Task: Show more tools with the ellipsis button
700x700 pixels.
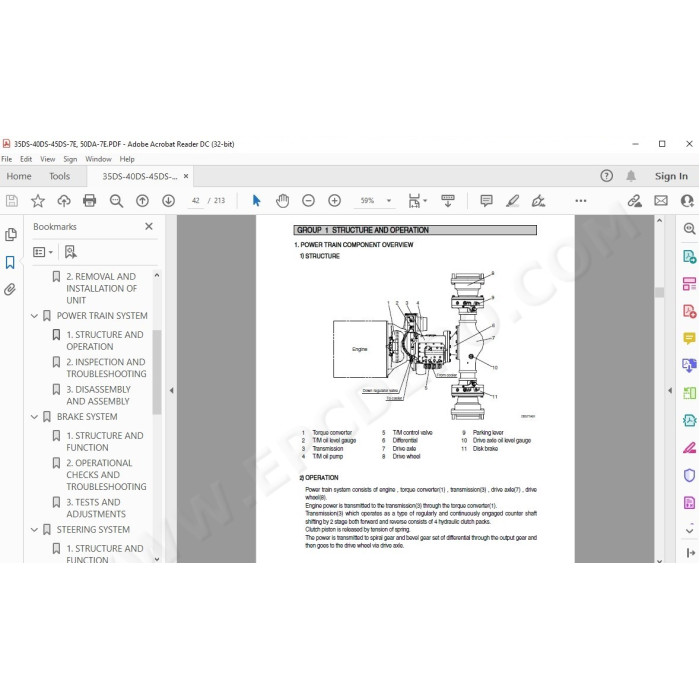Action: point(581,201)
